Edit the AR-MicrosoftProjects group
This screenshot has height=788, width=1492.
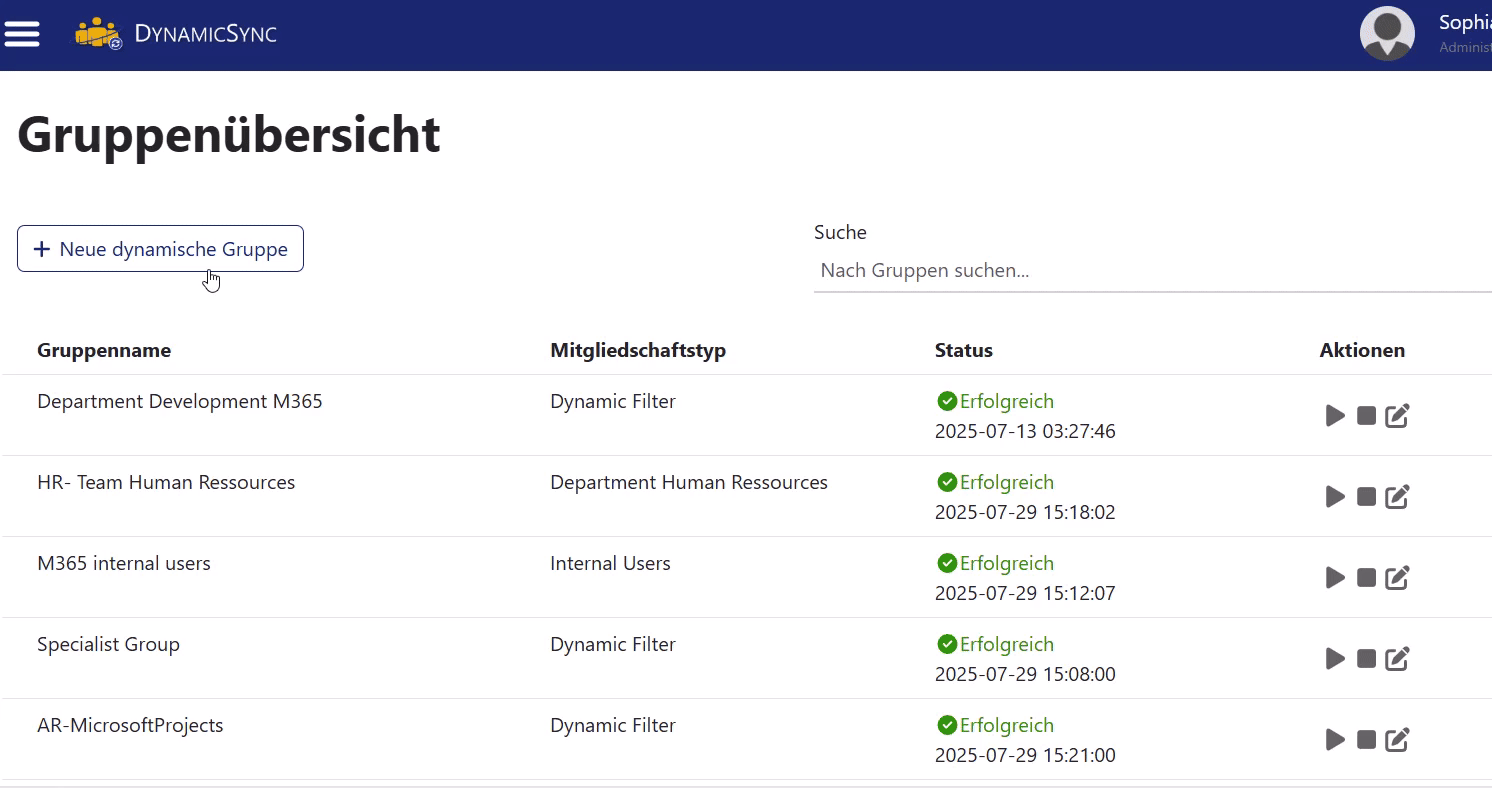click(1397, 739)
